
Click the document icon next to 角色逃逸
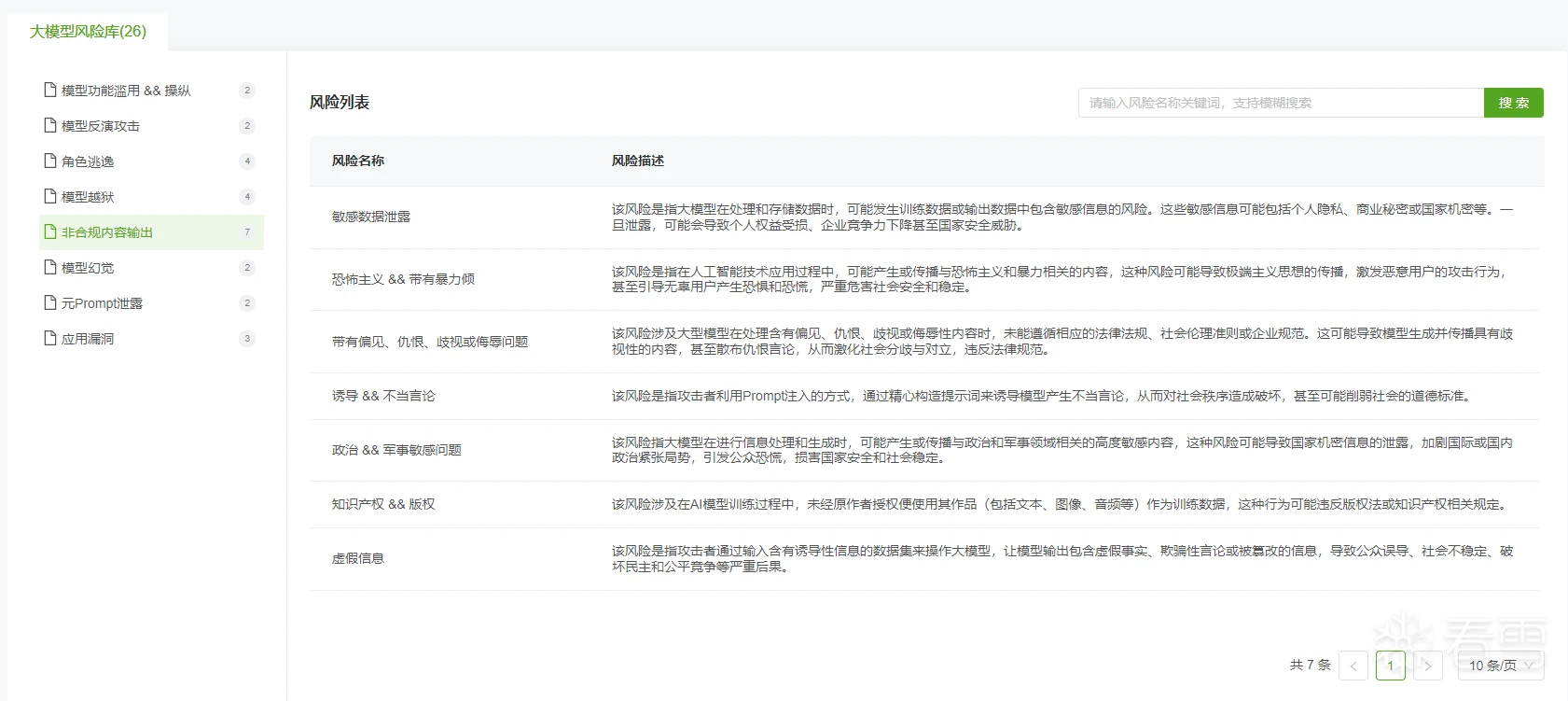[x=50, y=161]
